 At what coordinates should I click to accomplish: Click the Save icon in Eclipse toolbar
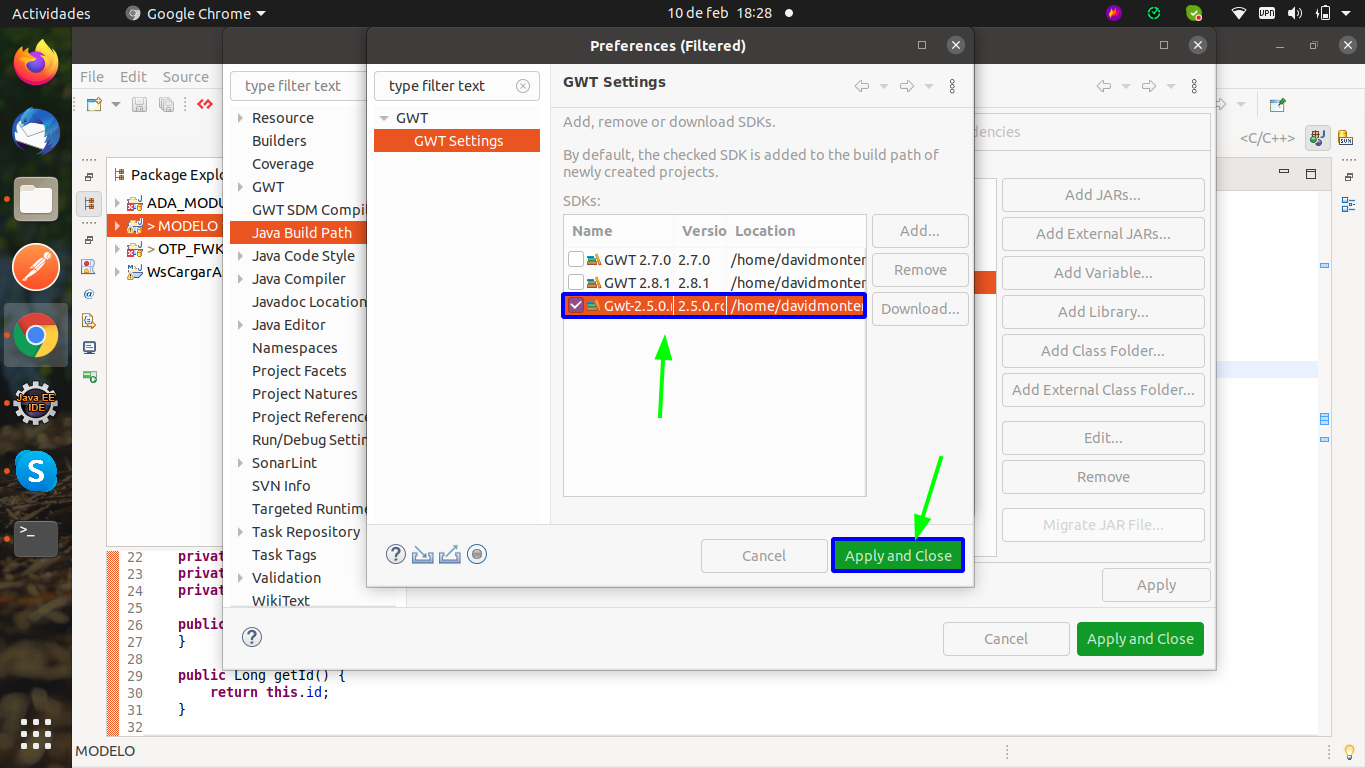pyautogui.click(x=140, y=104)
